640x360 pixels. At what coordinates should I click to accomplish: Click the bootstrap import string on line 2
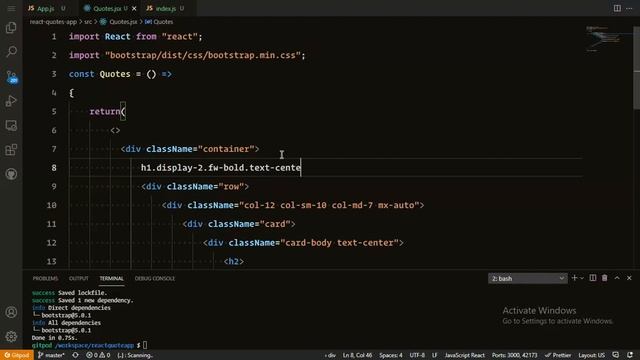click(203, 55)
